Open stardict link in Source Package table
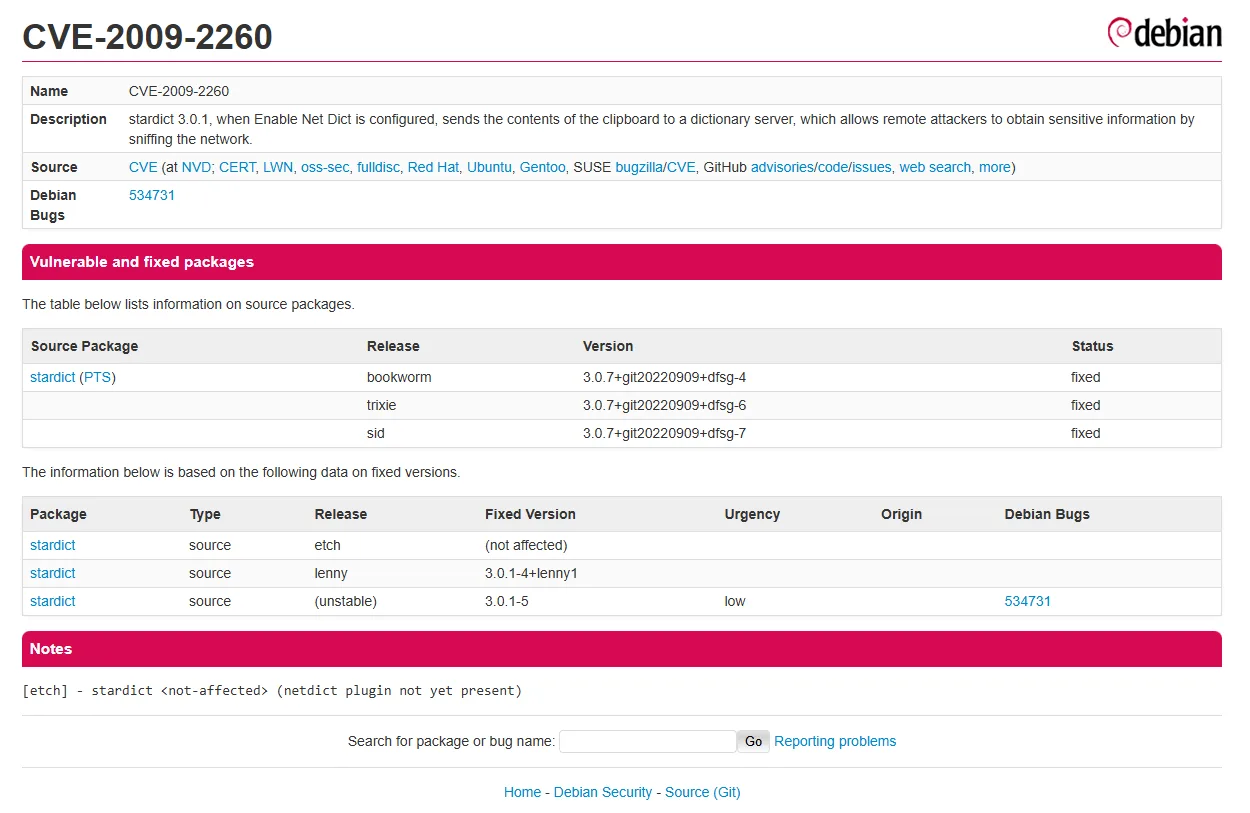Image resolution: width=1250 pixels, height=813 pixels. point(53,377)
